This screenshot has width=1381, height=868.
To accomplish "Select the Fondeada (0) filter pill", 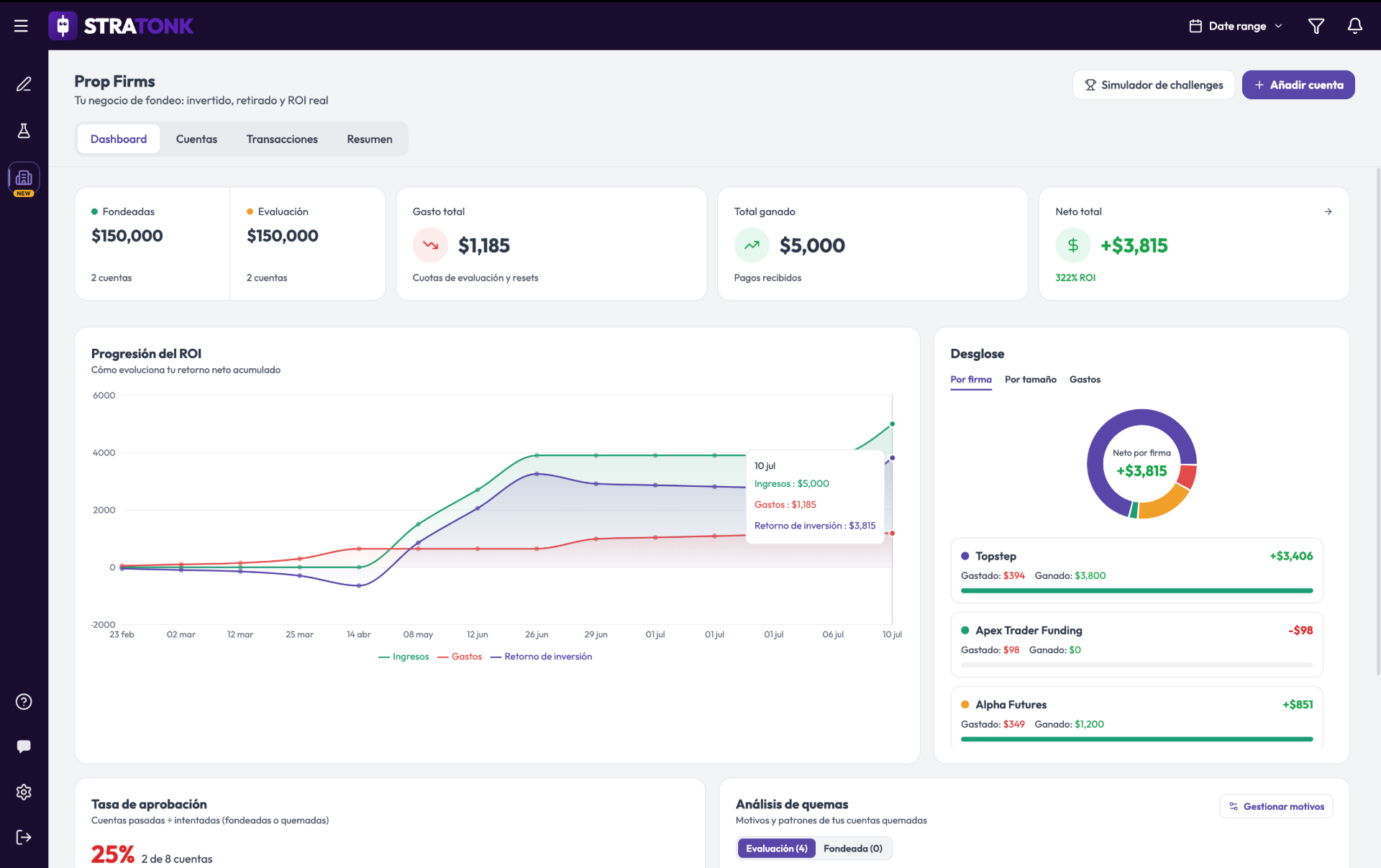I will [853, 849].
